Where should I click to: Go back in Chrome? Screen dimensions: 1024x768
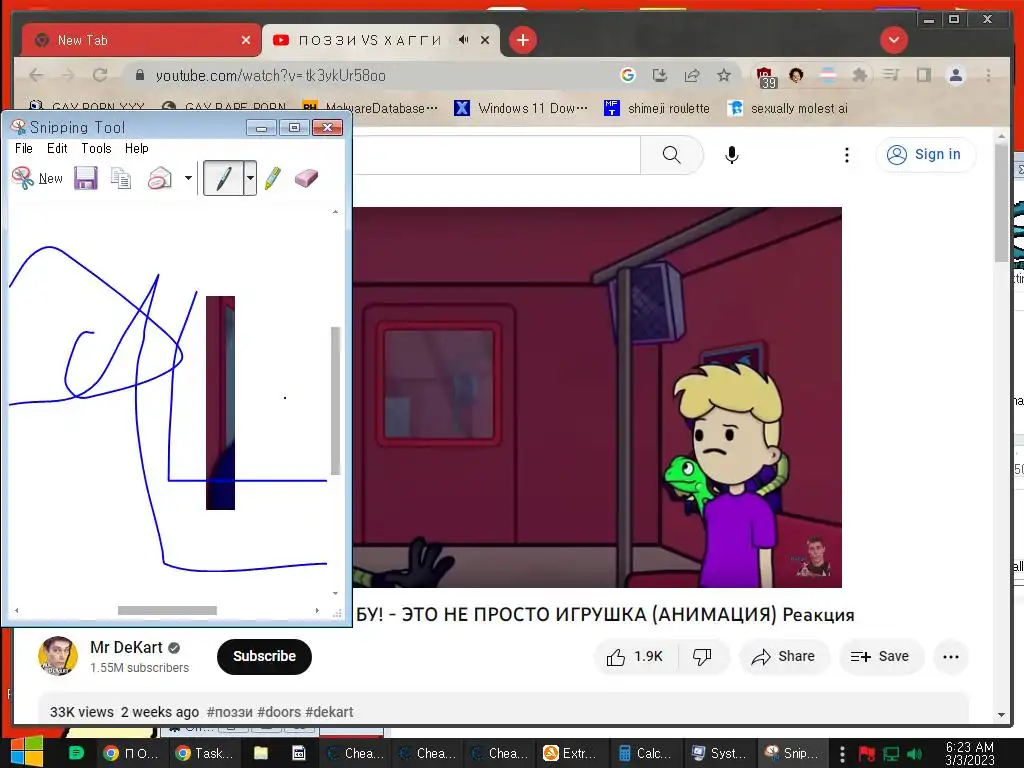point(36,75)
